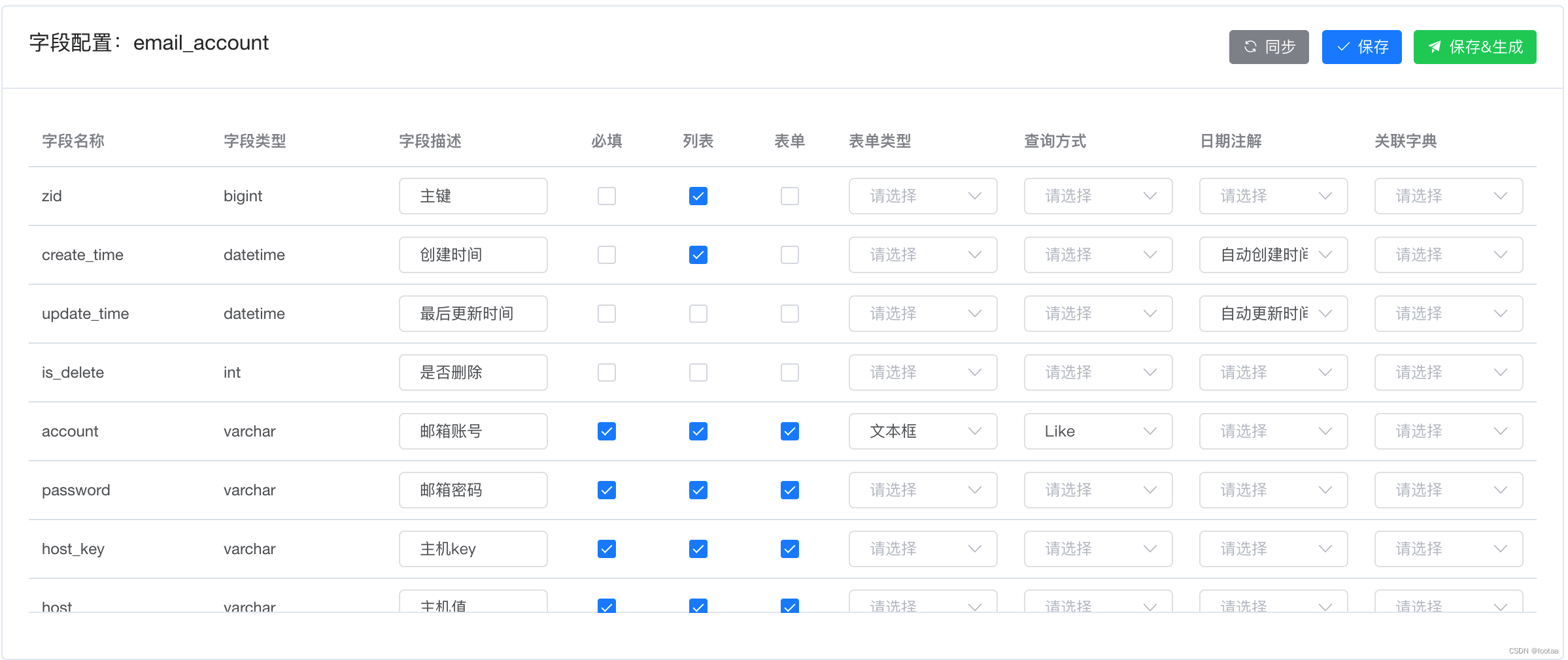Viewport: 1568px width, 660px height.
Task: Click the 邮箱账号 description input field
Action: [473, 431]
